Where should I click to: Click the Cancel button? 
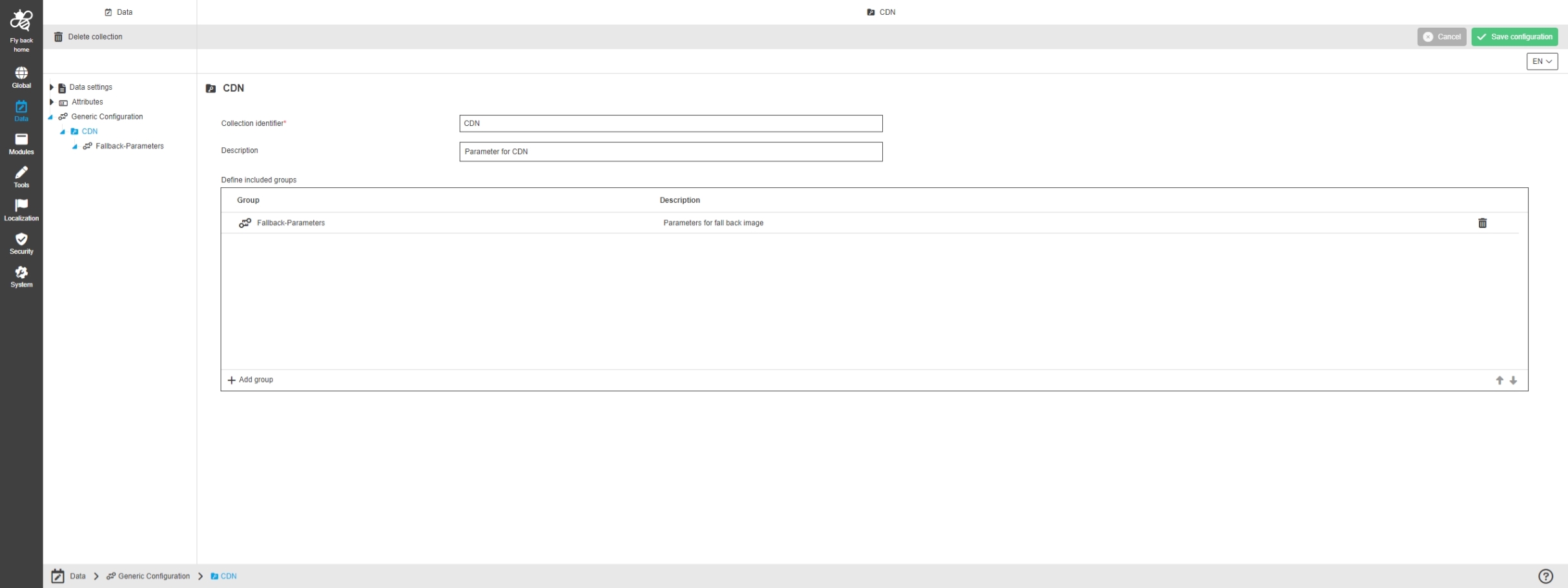coord(1441,37)
